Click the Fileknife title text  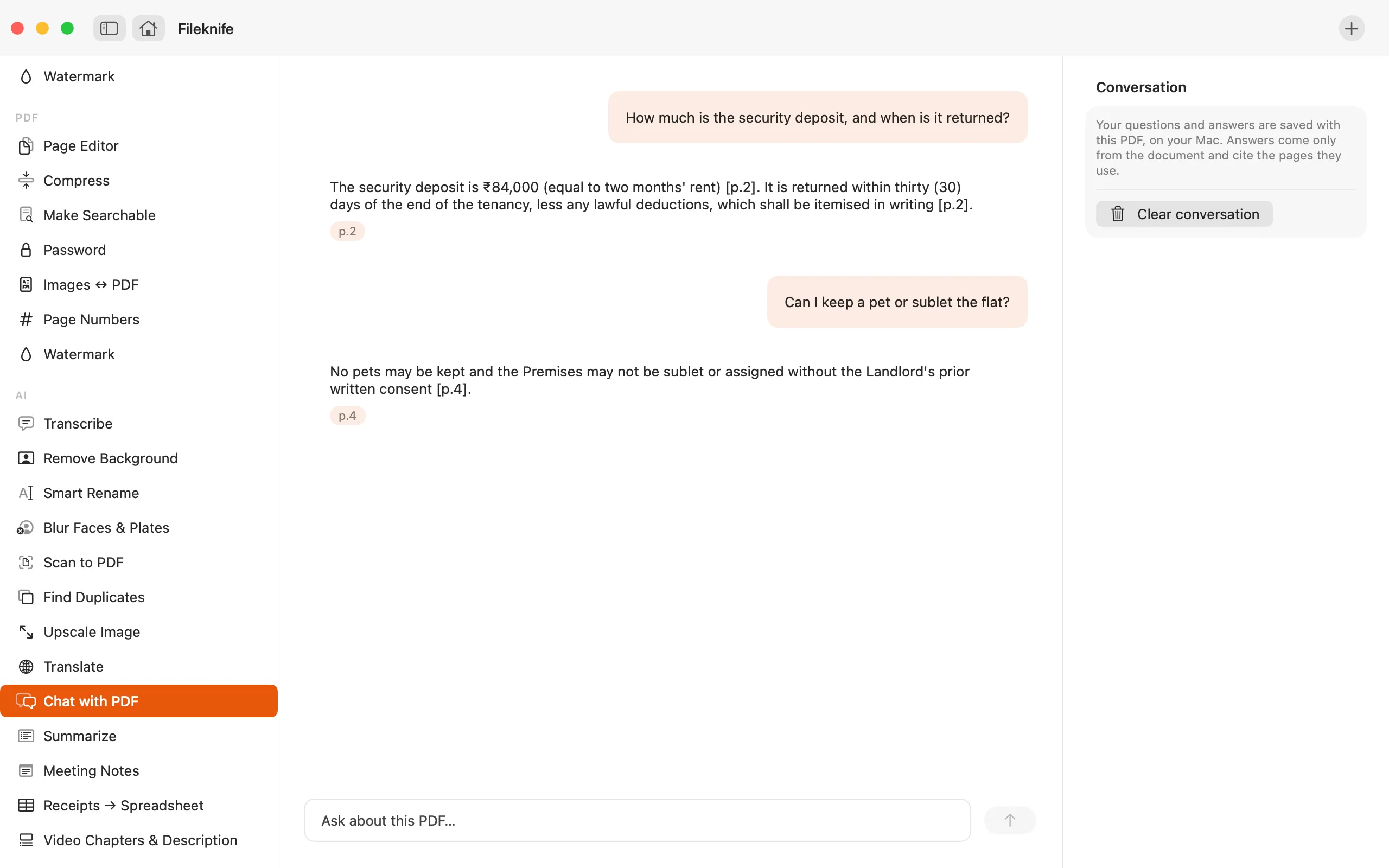pyautogui.click(x=206, y=29)
